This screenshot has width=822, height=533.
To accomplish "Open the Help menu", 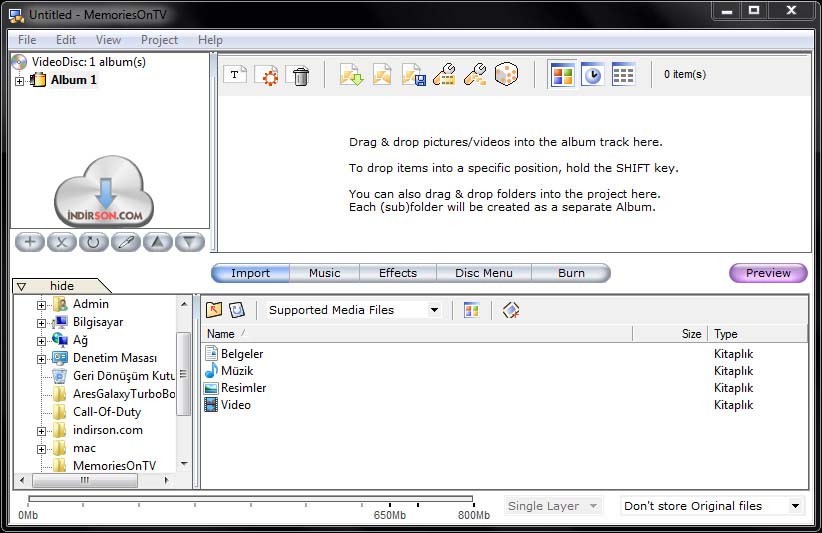I will [x=210, y=40].
